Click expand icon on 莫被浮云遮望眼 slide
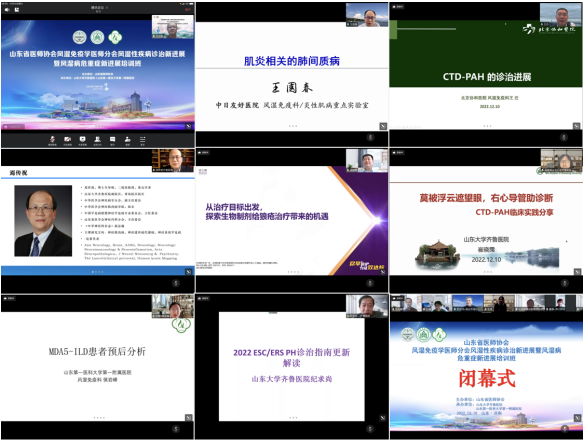This screenshot has height=440, width=584. (x=577, y=272)
